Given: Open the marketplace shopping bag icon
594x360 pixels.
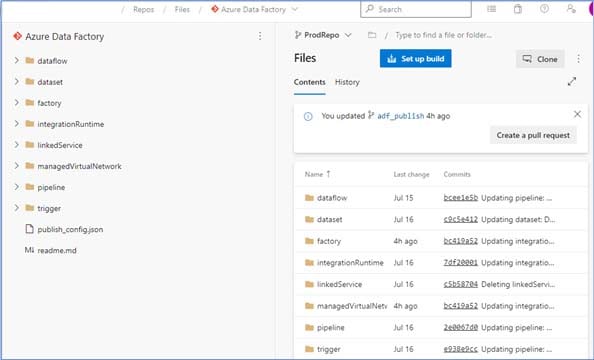Looking at the screenshot, I should tap(518, 9).
